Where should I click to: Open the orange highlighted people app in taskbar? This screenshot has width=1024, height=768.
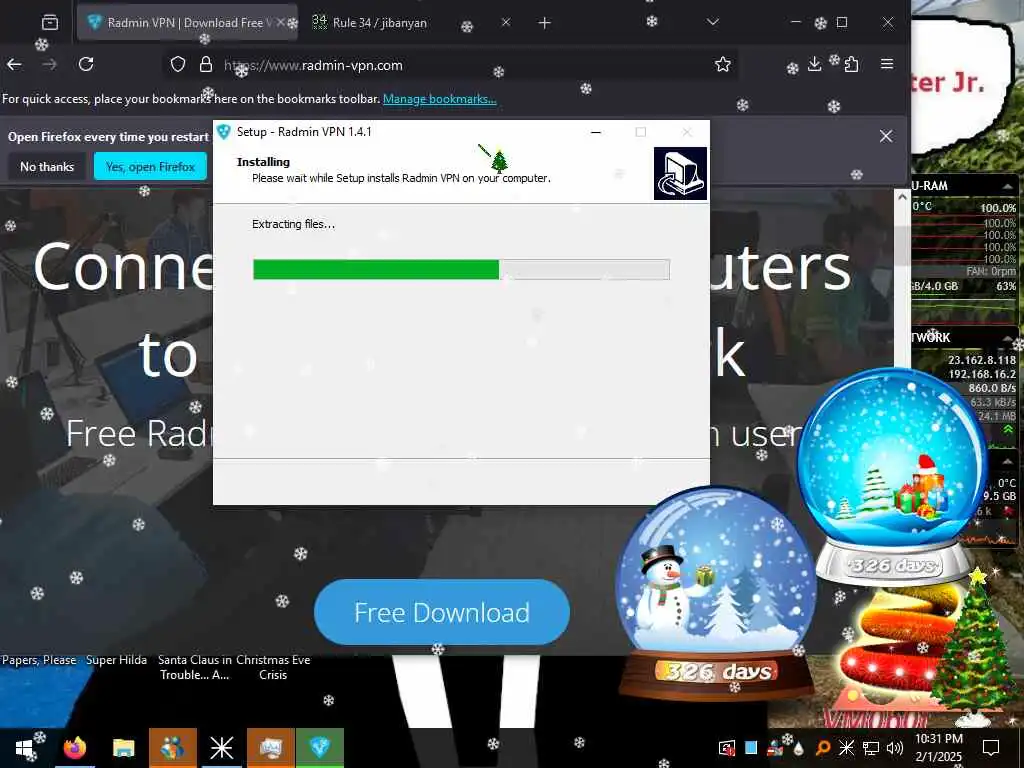pyautogui.click(x=172, y=748)
